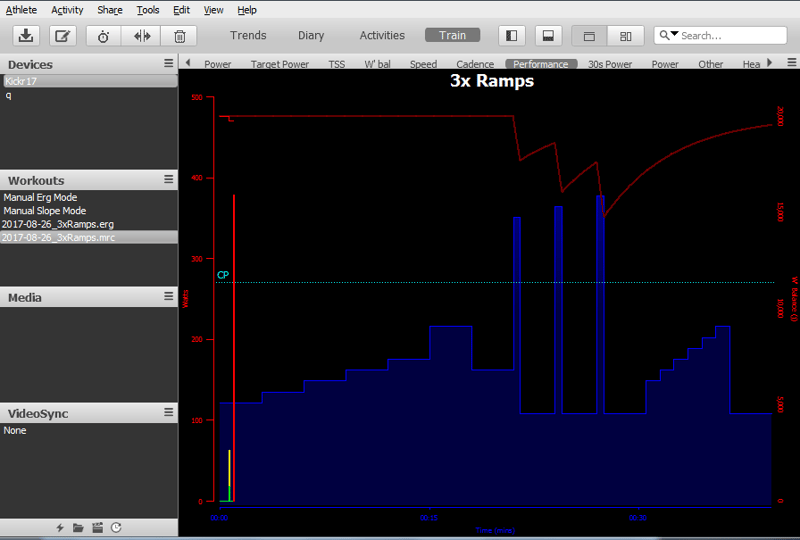This screenshot has width=800, height=540.
Task: Click the CP dotted line label
Action: tap(223, 275)
